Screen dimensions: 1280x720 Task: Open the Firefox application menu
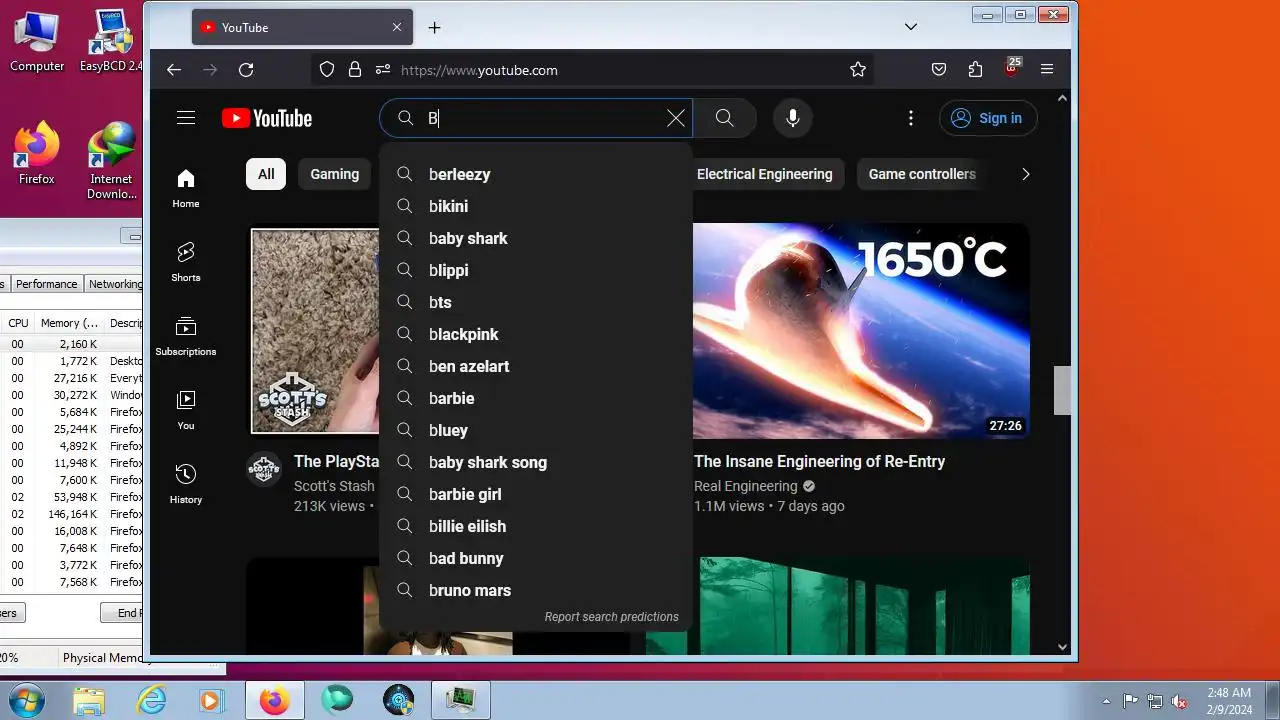(x=1047, y=70)
